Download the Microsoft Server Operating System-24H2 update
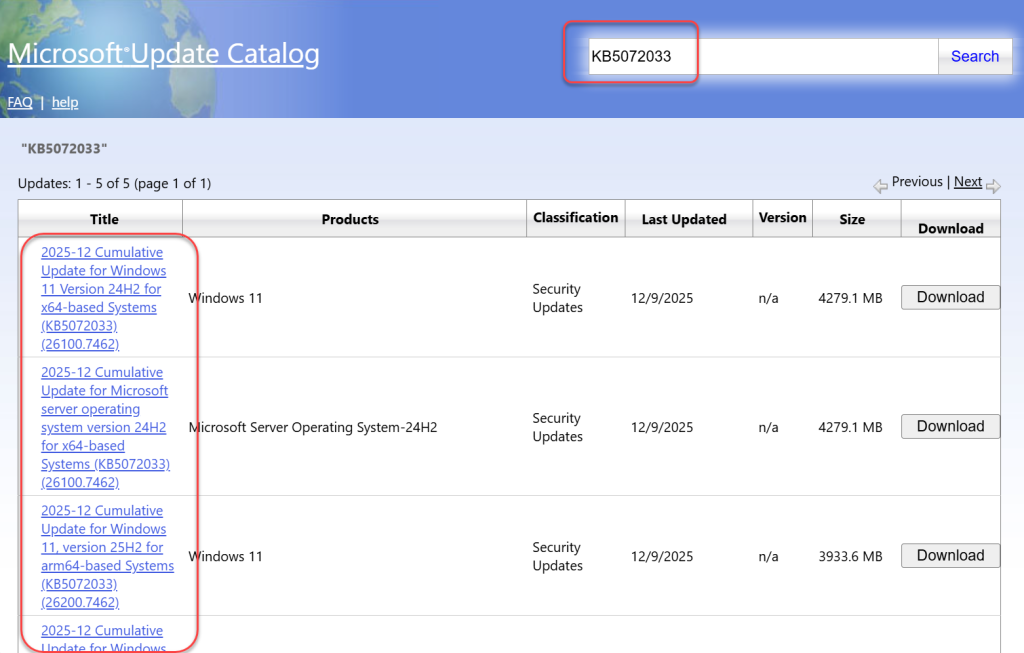The width and height of the screenshot is (1024, 653). click(x=950, y=426)
